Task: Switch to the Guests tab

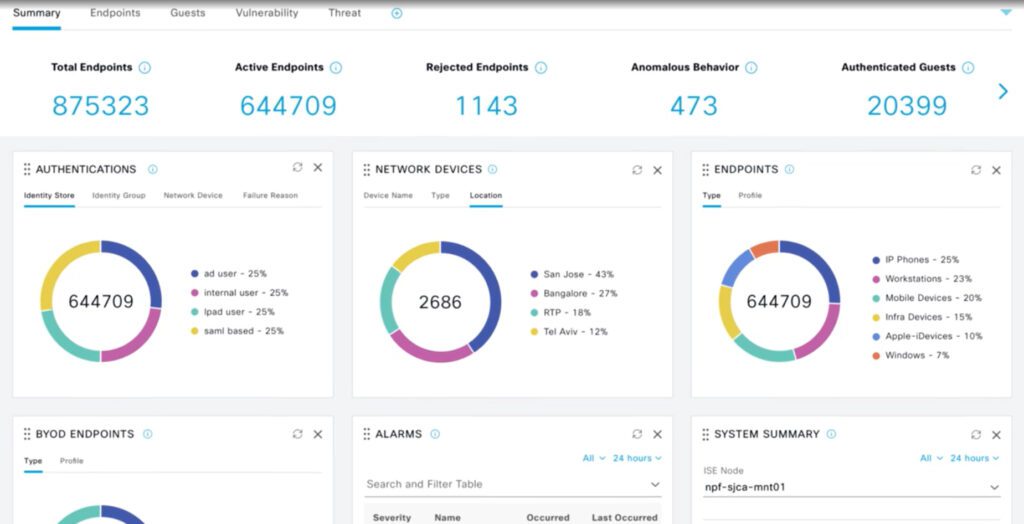Action: coord(187,12)
